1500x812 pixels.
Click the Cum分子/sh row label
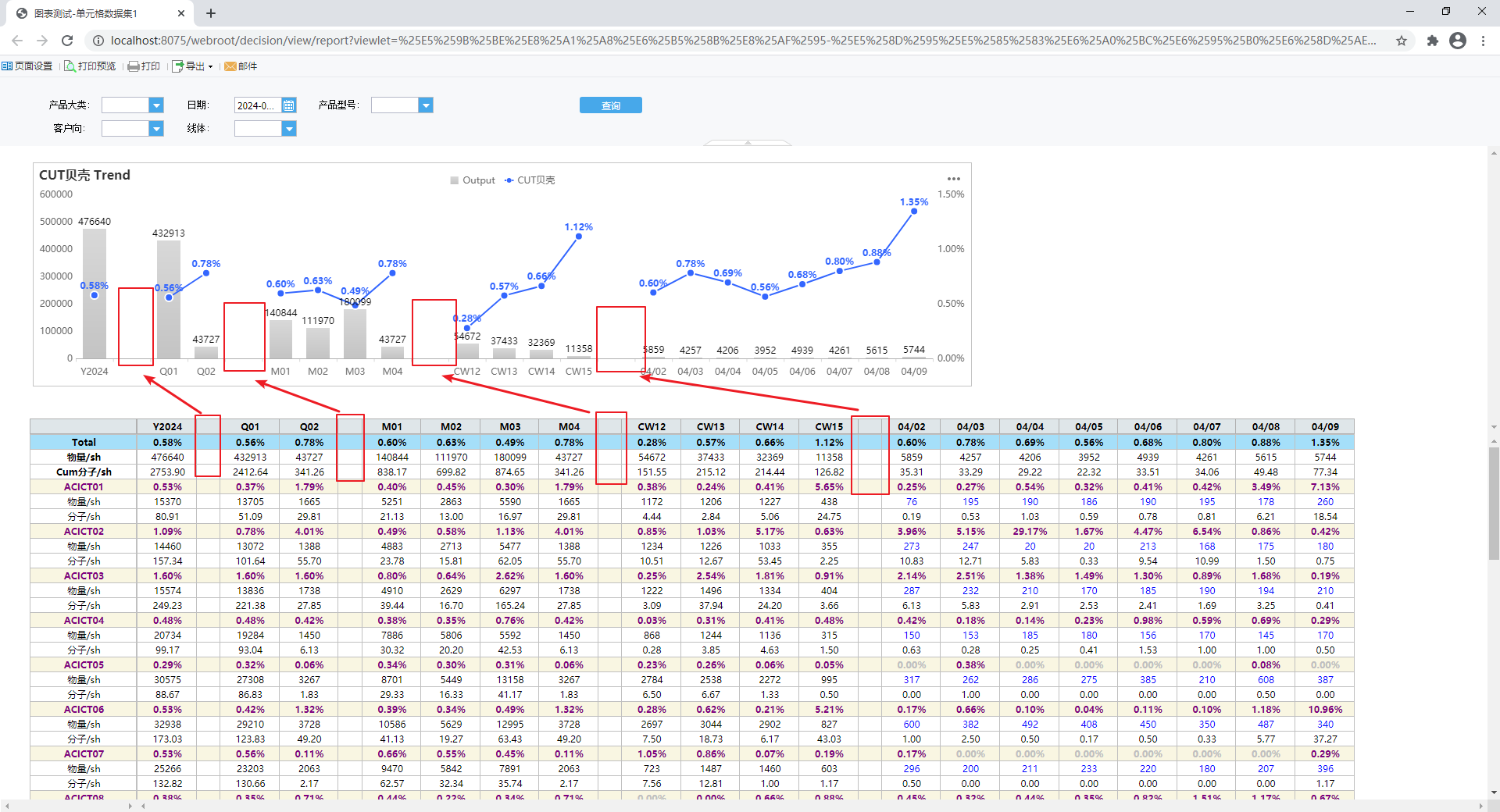(84, 472)
